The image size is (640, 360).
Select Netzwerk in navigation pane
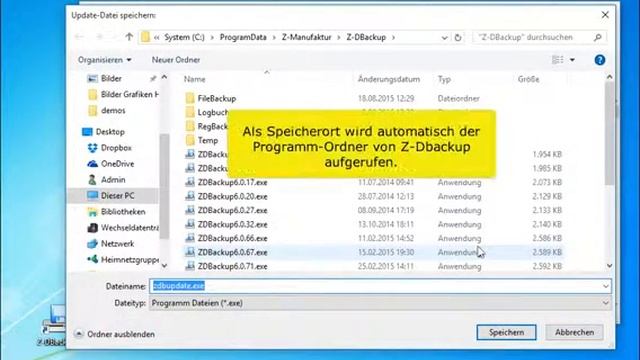click(111, 244)
